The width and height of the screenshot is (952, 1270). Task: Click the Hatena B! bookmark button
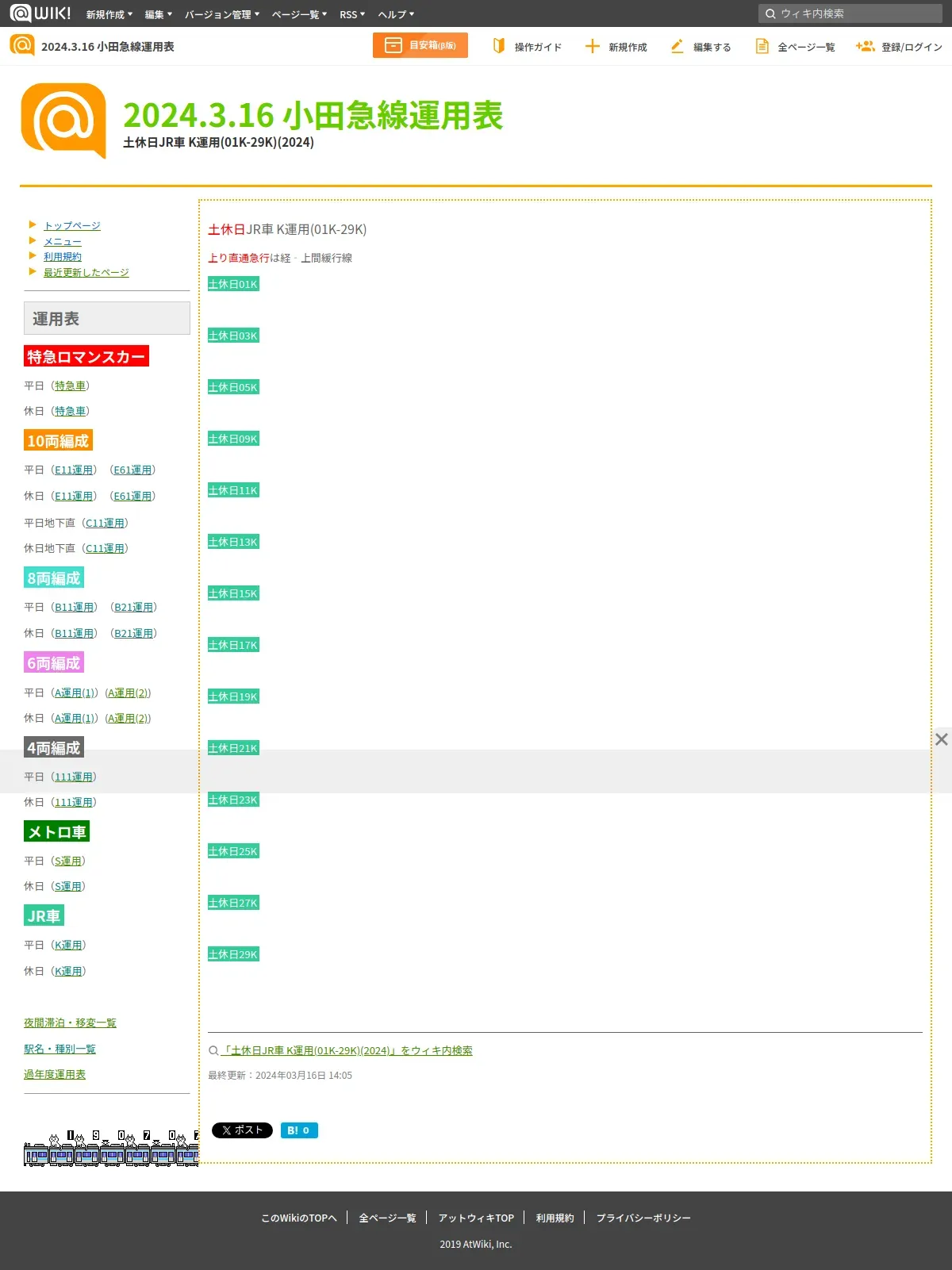pos(299,1130)
